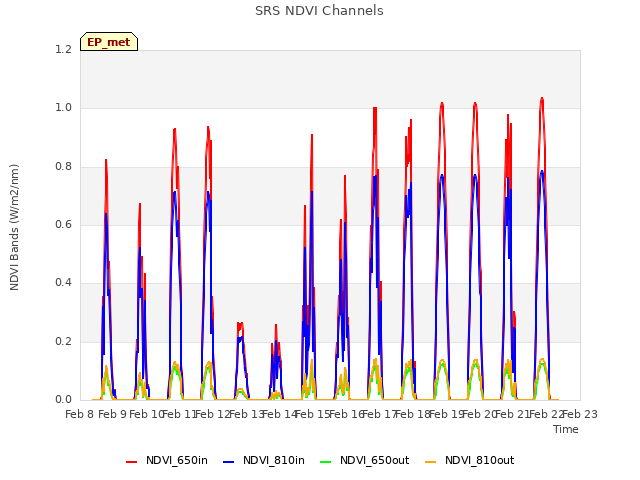Screen dimensions: 640x480
Task: Click the red peak on Feb 22
Action: pyautogui.click(x=542, y=98)
